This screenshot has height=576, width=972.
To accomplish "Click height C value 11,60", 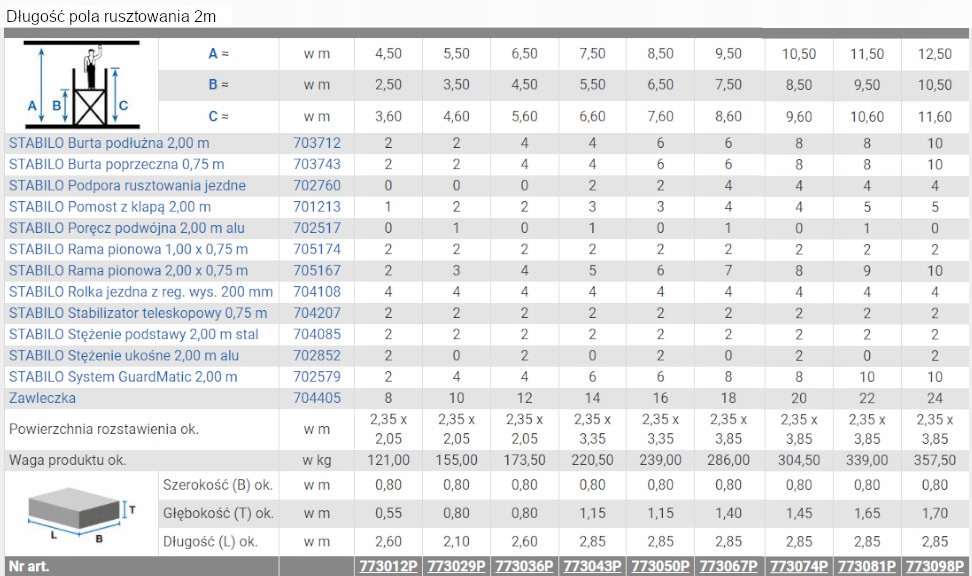I will [x=935, y=117].
